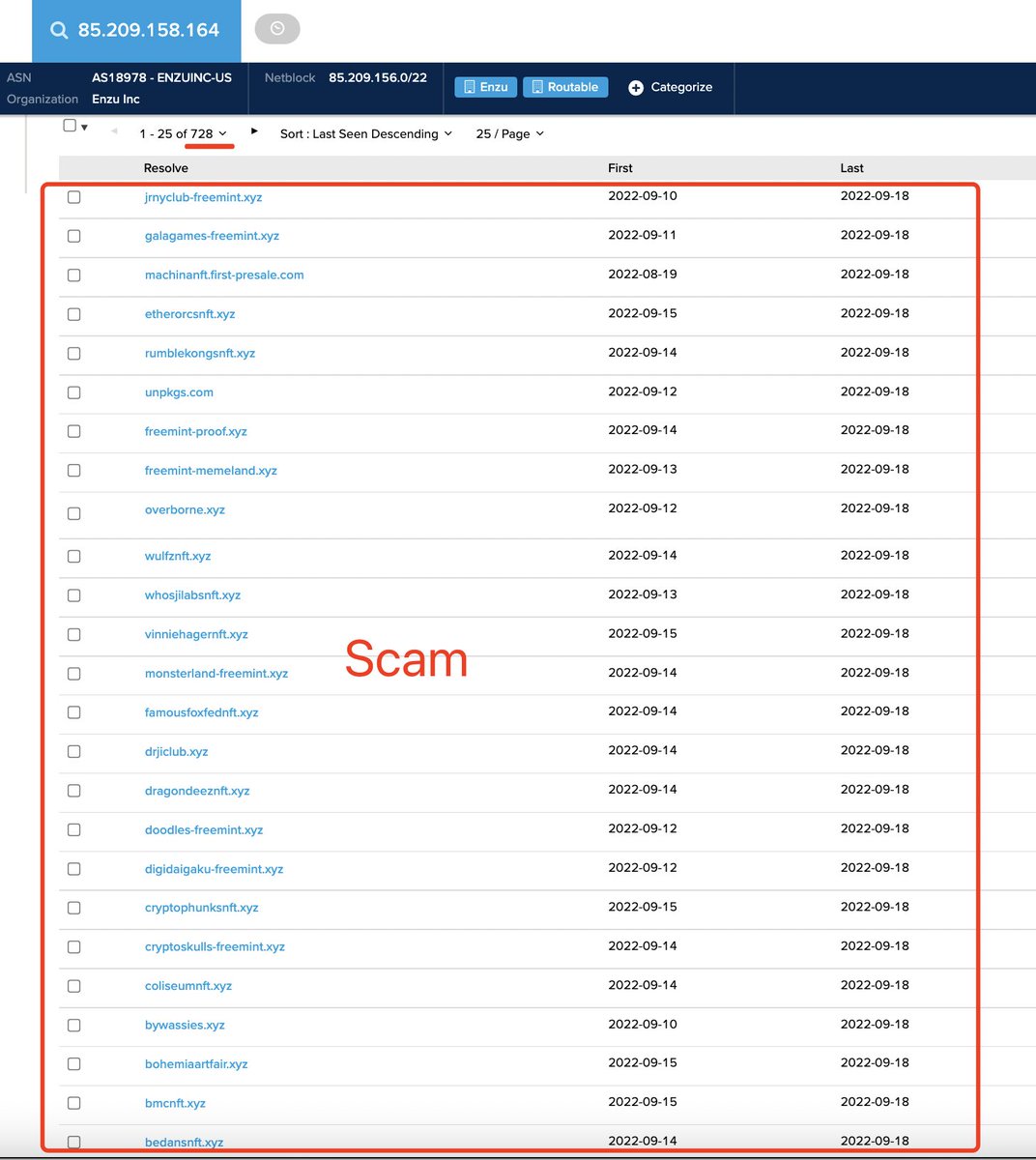Toggle the select-all checkbox in header

click(x=70, y=126)
